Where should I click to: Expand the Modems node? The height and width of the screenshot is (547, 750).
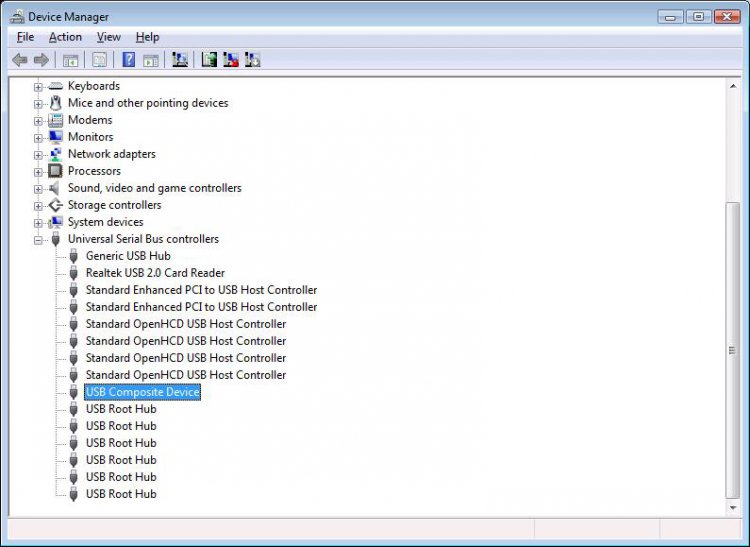tap(38, 120)
